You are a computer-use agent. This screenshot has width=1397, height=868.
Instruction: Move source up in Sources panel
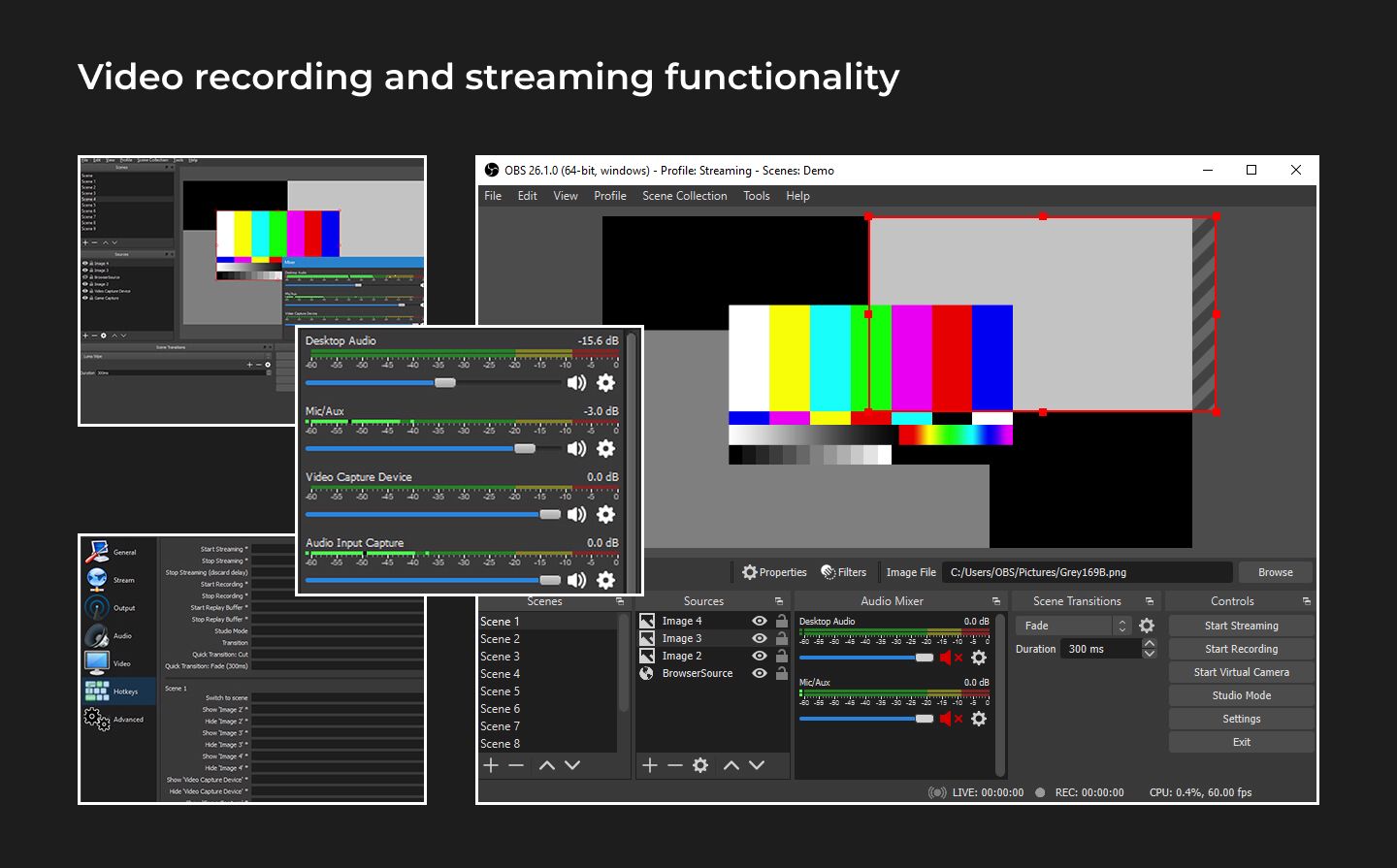tap(731, 765)
